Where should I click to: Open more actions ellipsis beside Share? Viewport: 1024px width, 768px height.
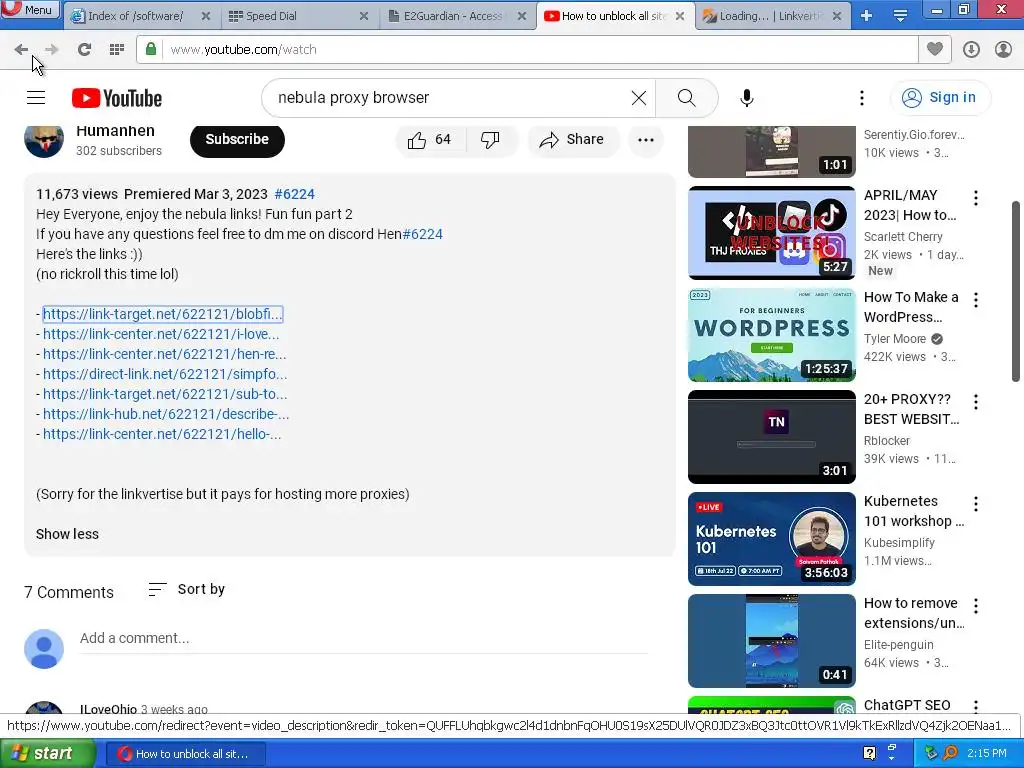(645, 139)
